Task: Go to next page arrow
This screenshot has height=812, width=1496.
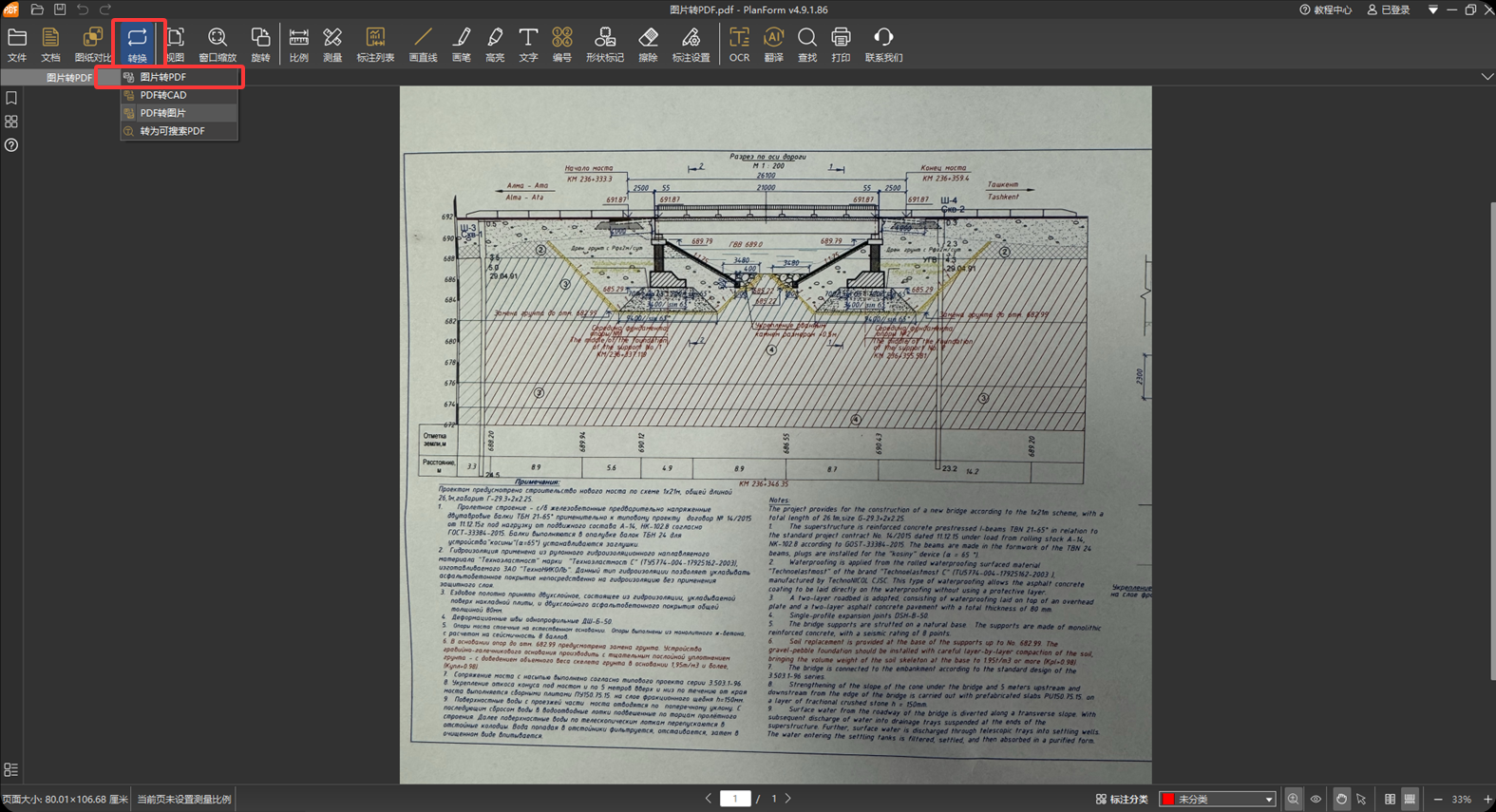Action: click(x=787, y=799)
